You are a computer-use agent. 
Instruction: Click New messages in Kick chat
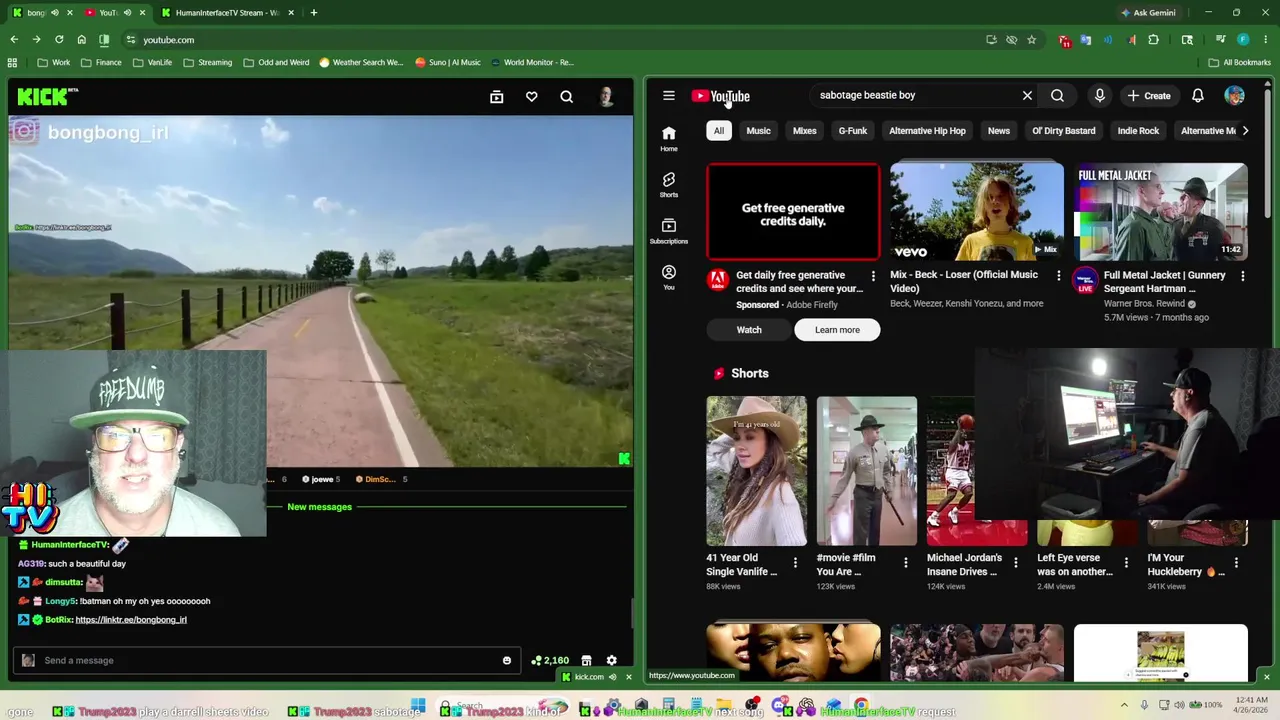click(x=319, y=507)
